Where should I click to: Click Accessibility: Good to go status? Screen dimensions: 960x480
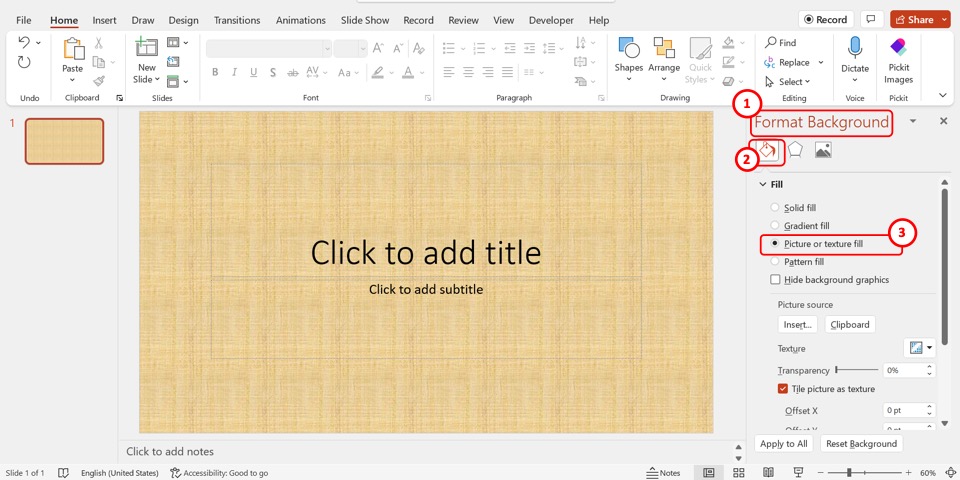(219, 473)
